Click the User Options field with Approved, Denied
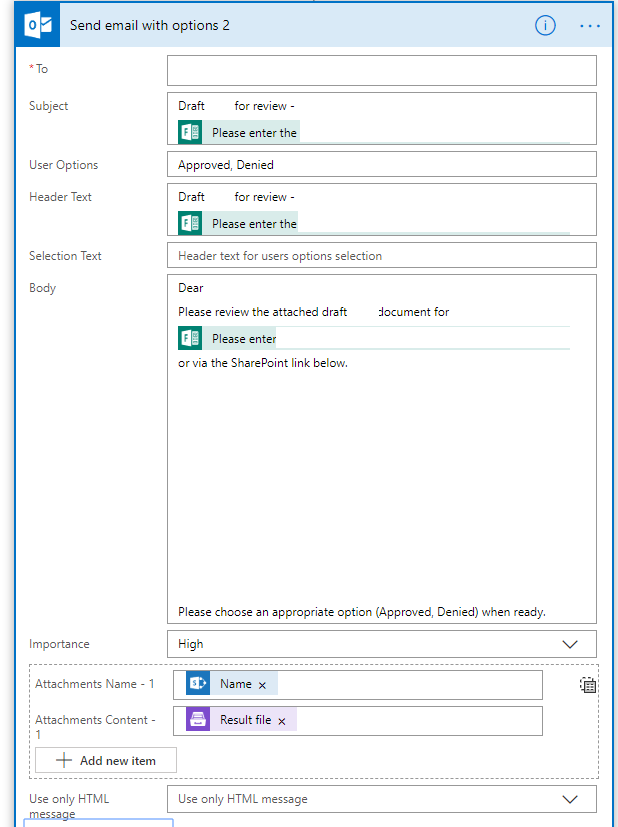Screen dimensions: 618x827 (x=382, y=165)
